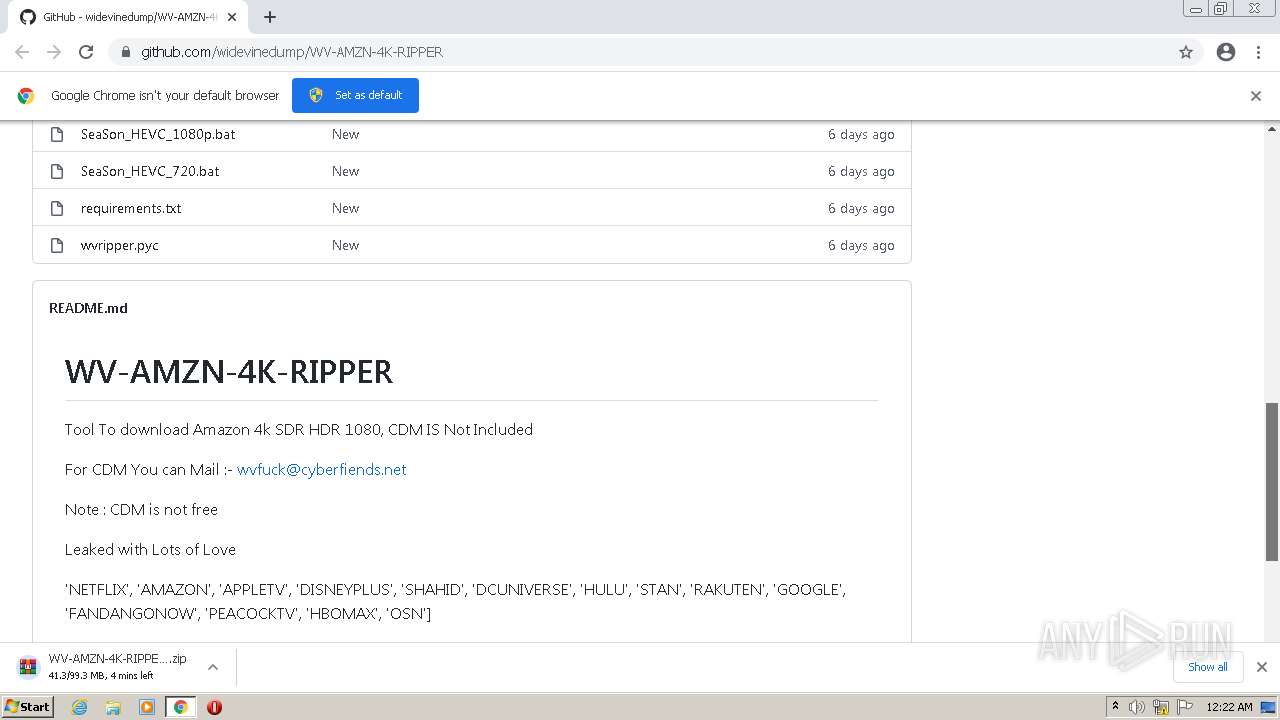Click 'New' commit message for requirements.txt
The height and width of the screenshot is (720, 1280).
point(345,208)
